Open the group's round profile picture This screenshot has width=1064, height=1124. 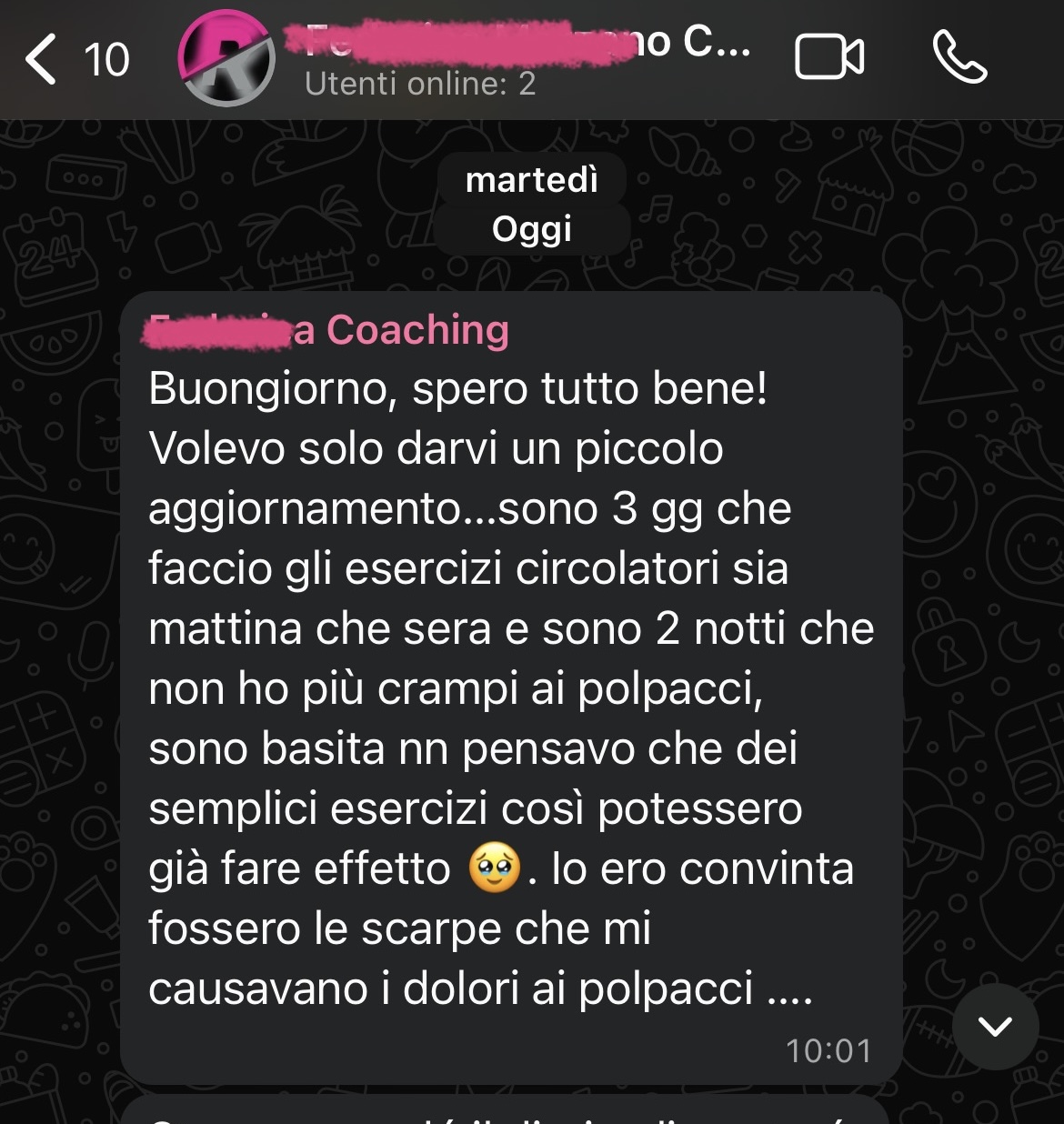pyautogui.click(x=226, y=58)
